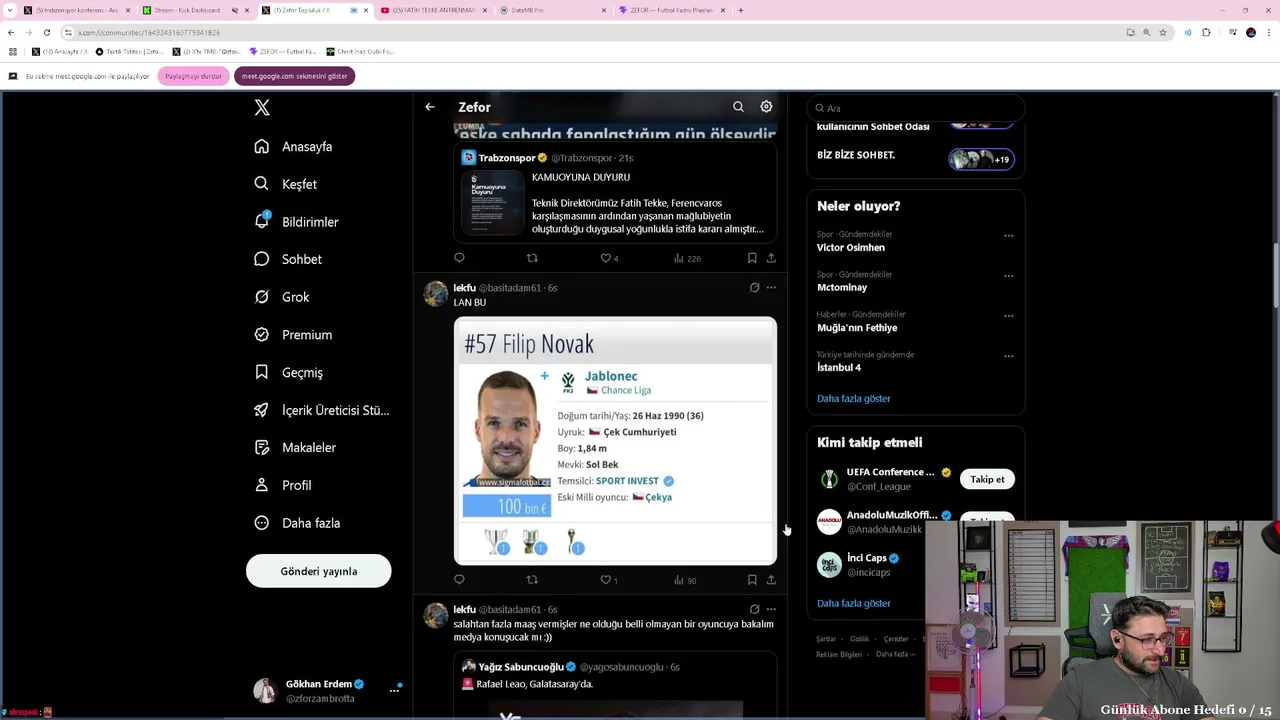Open more options on the salahtan fazla post

tap(771, 609)
